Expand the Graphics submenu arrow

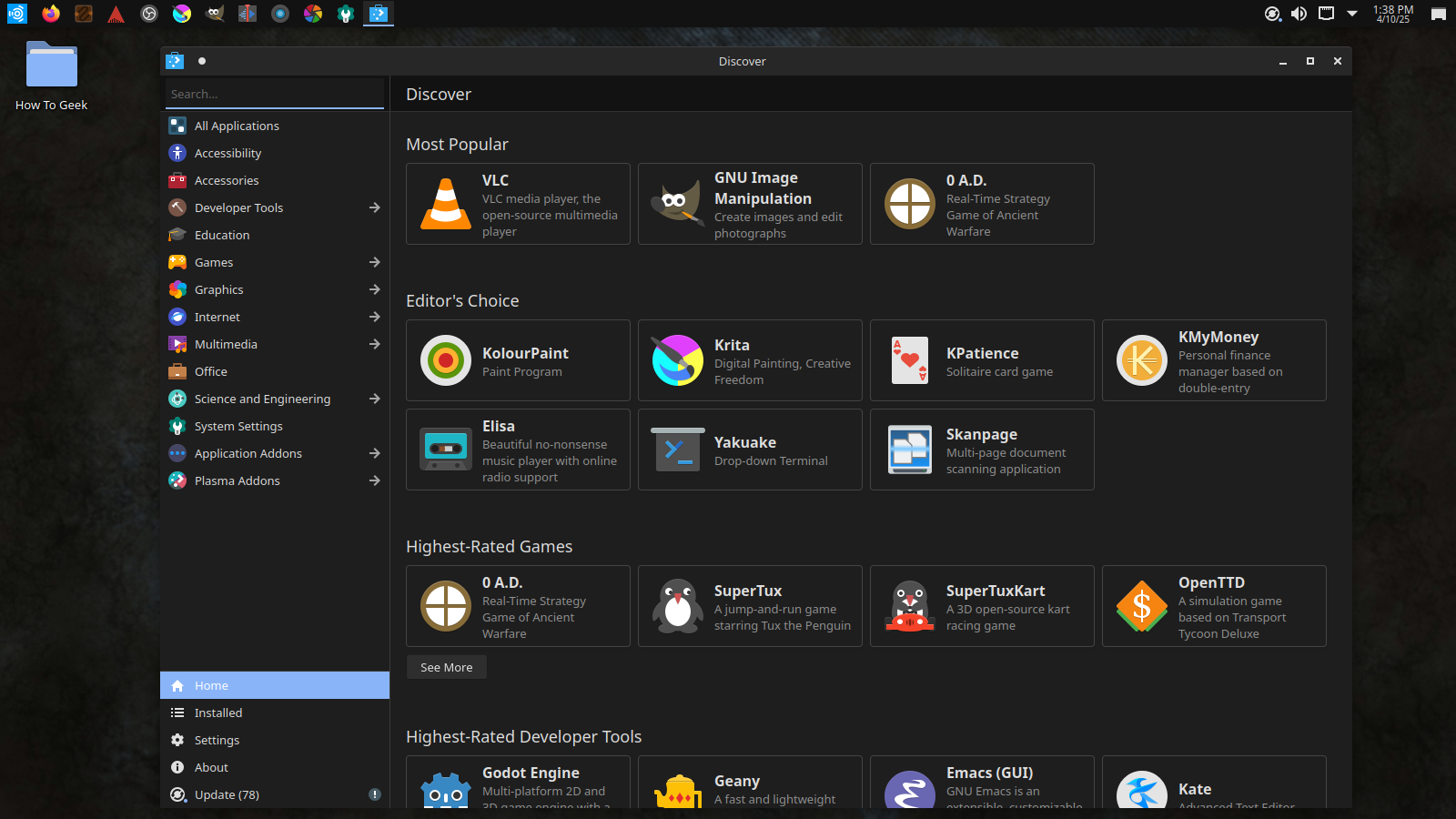tap(374, 289)
